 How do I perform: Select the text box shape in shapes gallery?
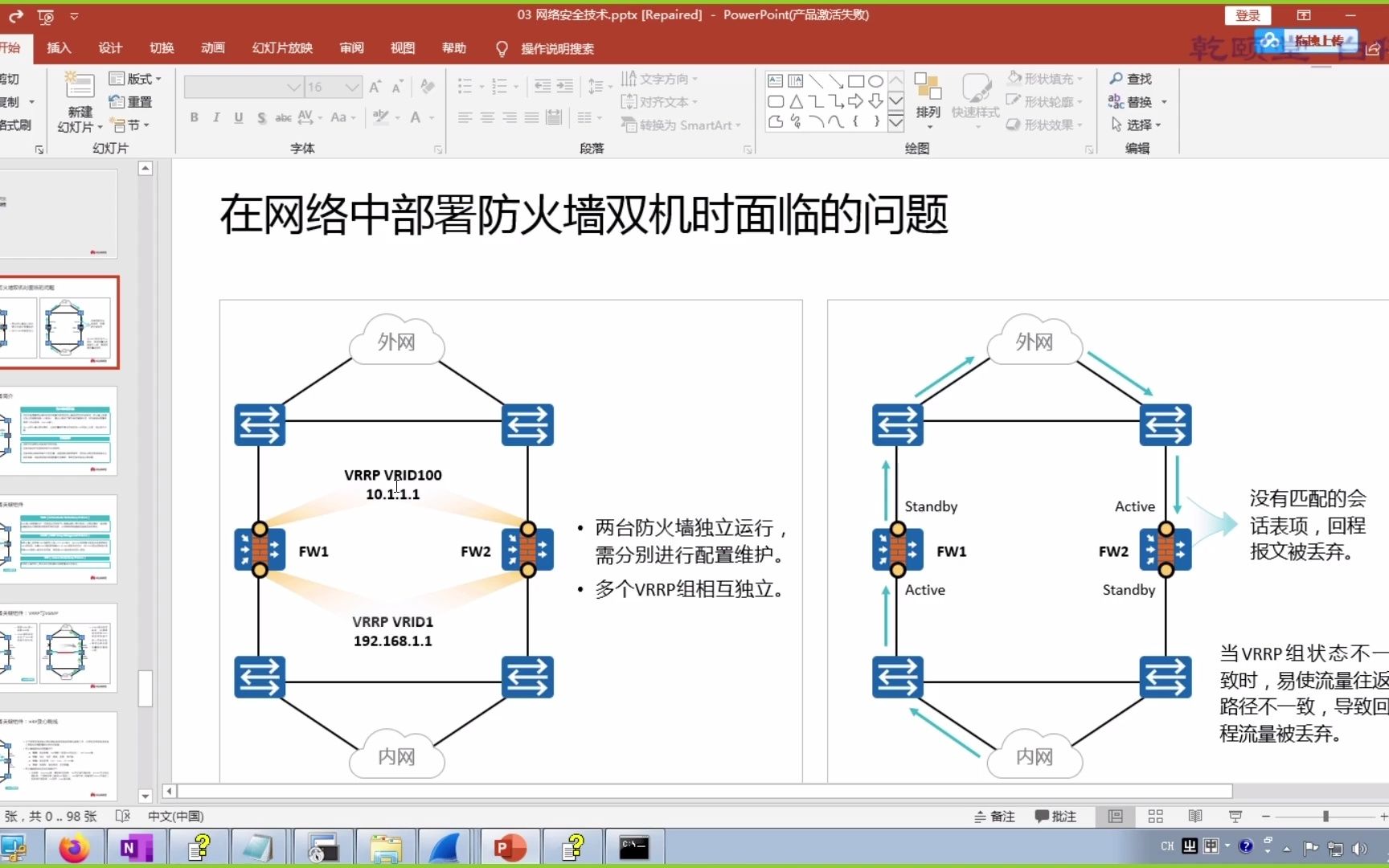776,80
